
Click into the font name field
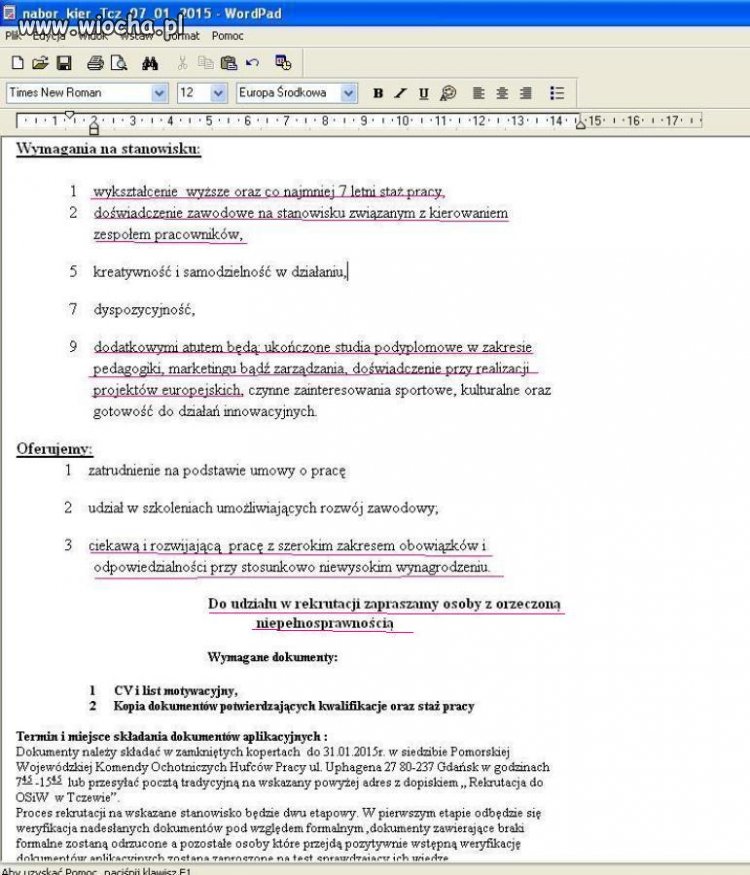click(79, 93)
